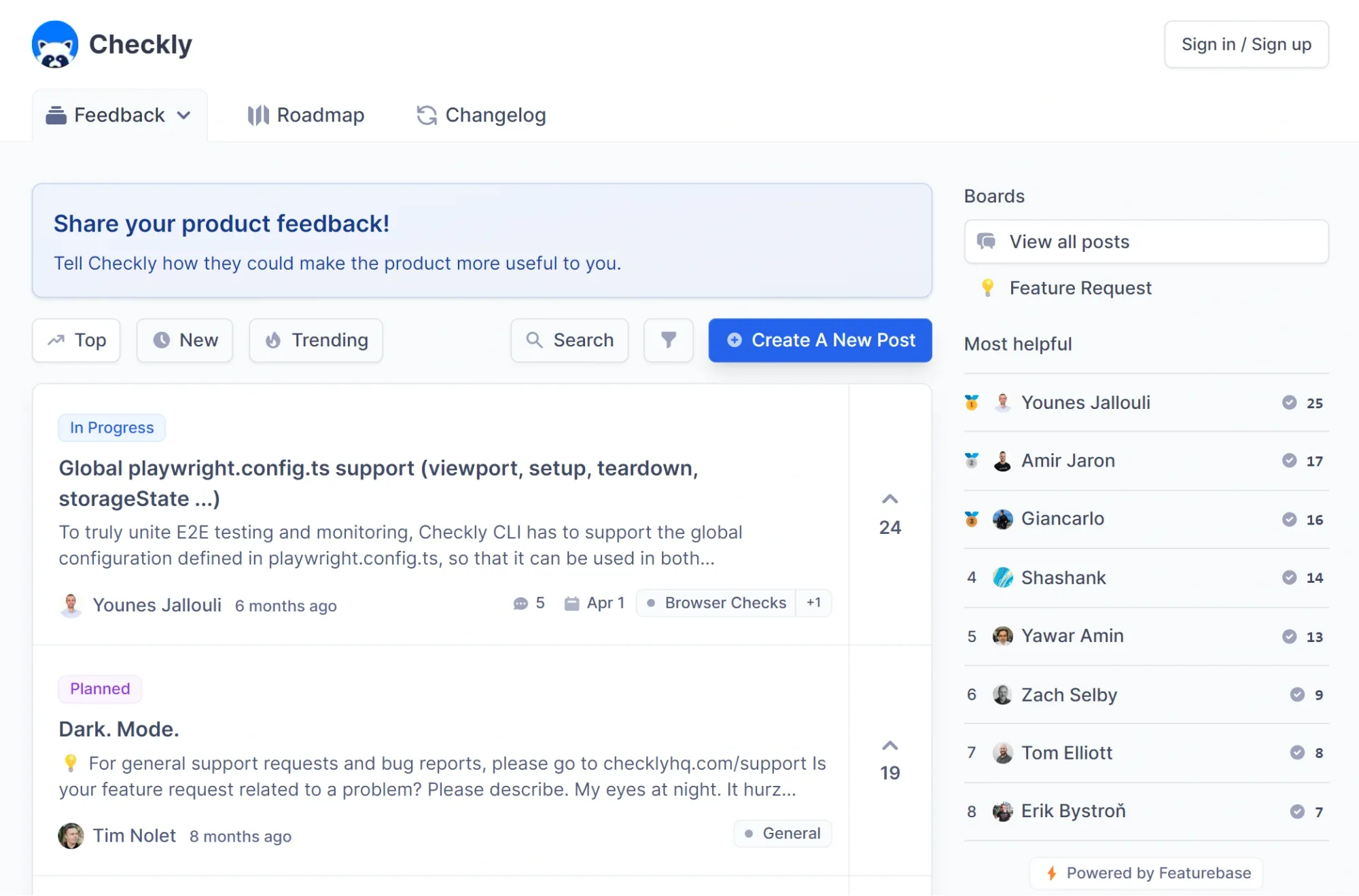
Task: Select the Feedback tab
Action: point(120,115)
